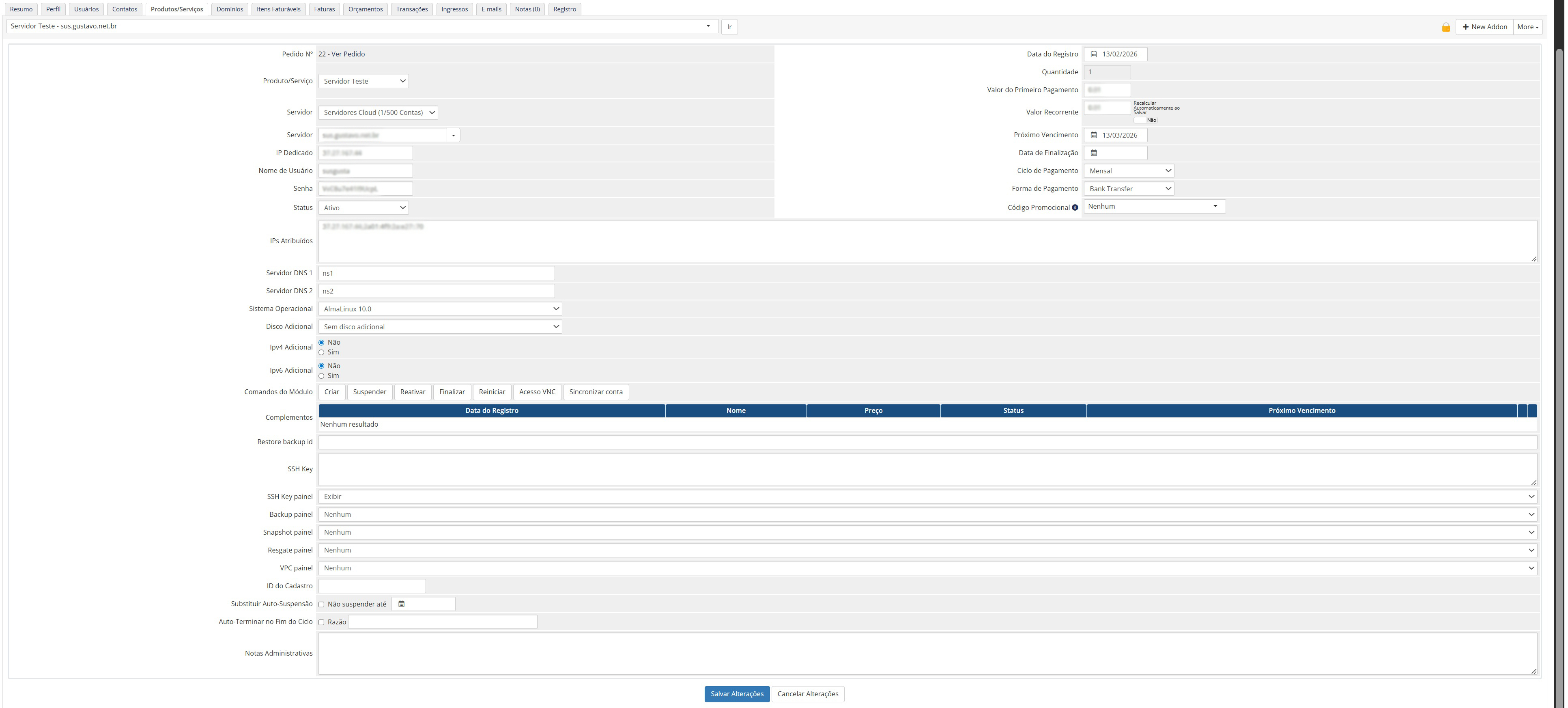
Task: Open calendar icon for Data do Registro
Action: pos(1094,54)
